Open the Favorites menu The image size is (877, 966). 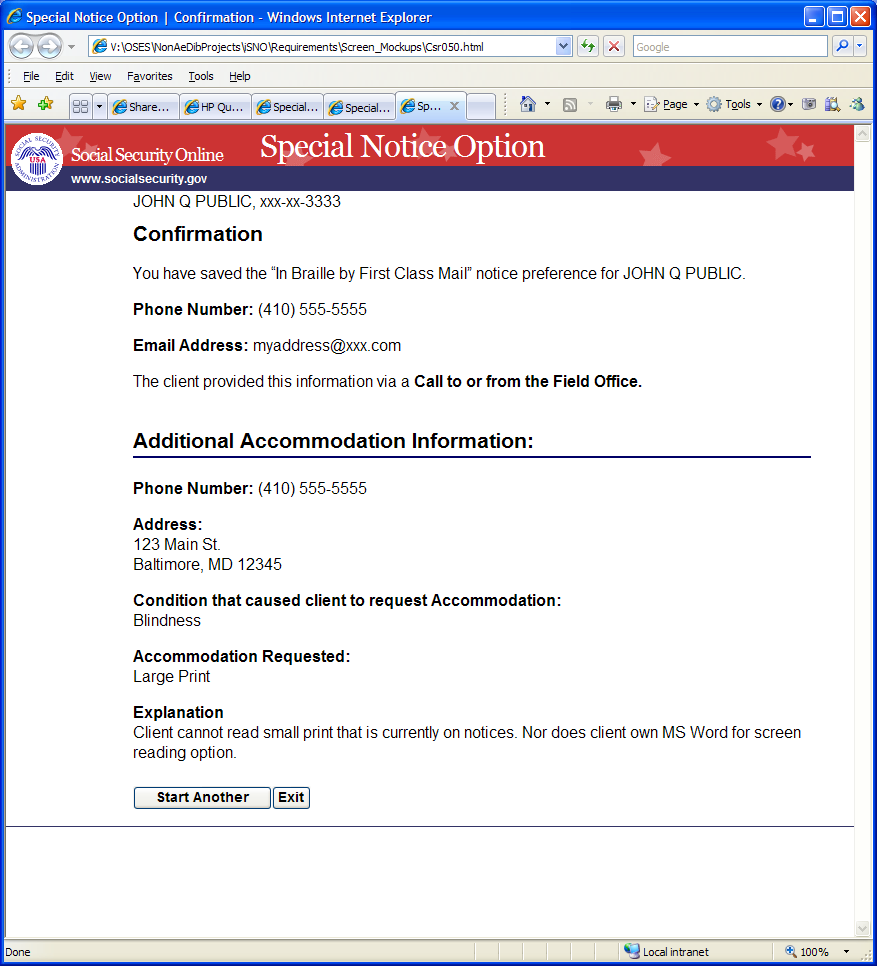(150, 76)
